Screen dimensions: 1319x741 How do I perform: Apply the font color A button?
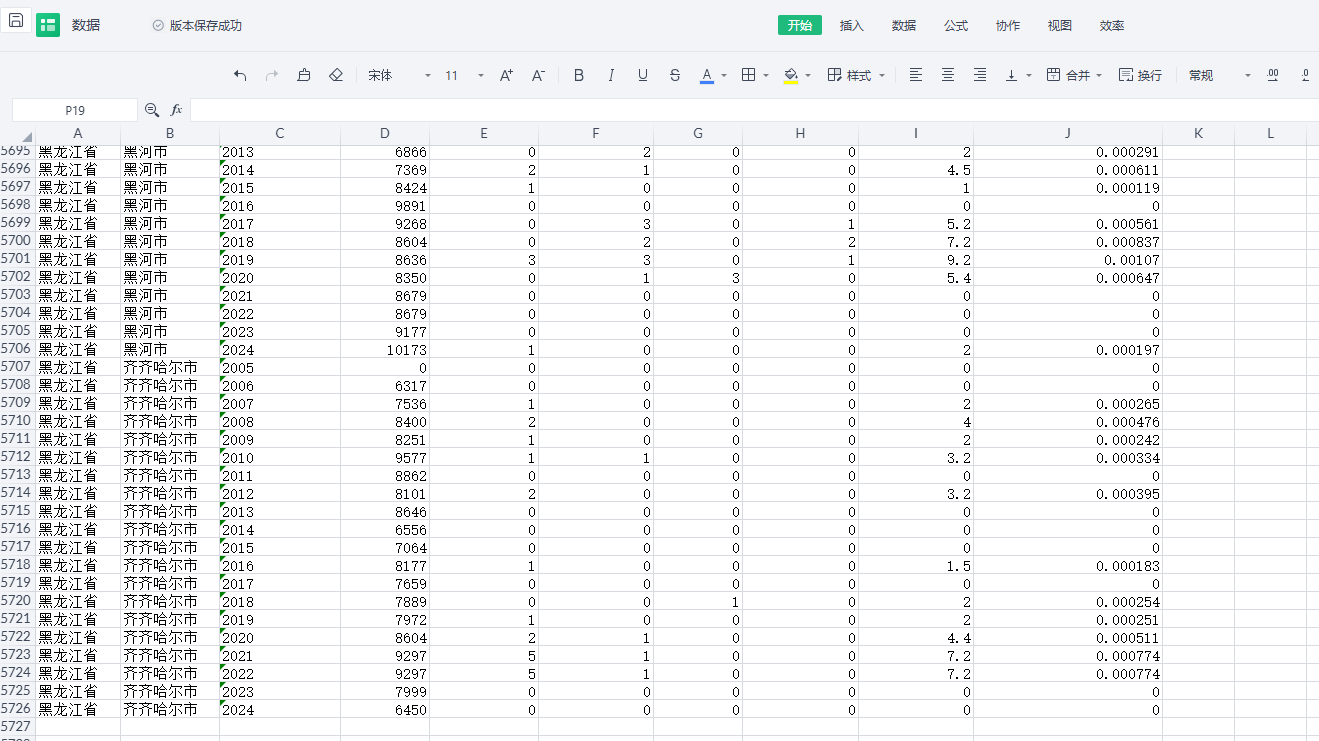point(707,75)
